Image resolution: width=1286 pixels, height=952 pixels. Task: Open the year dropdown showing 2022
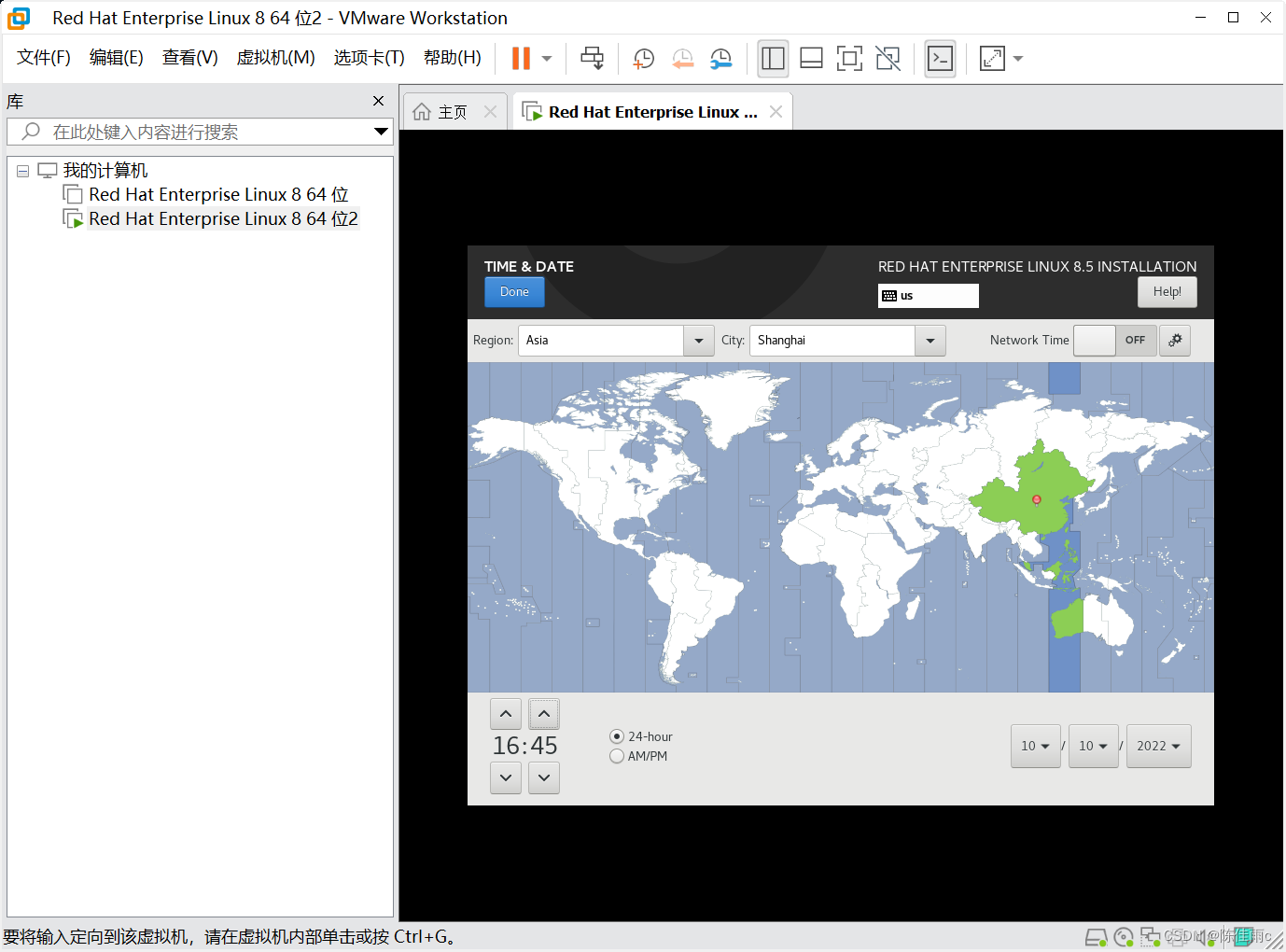pos(1159,746)
